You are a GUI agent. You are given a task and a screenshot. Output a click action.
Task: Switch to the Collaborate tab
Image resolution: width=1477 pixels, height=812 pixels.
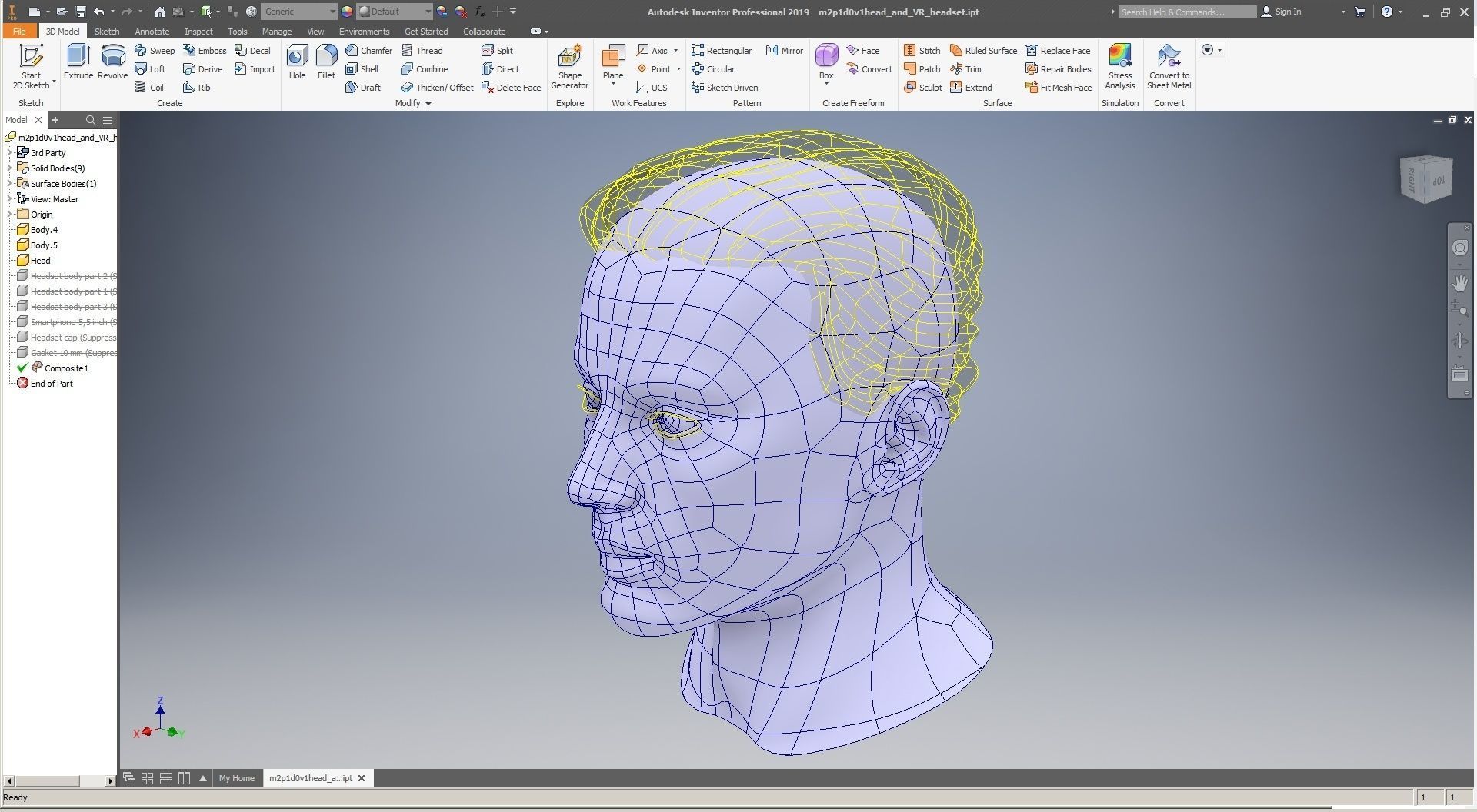[484, 32]
